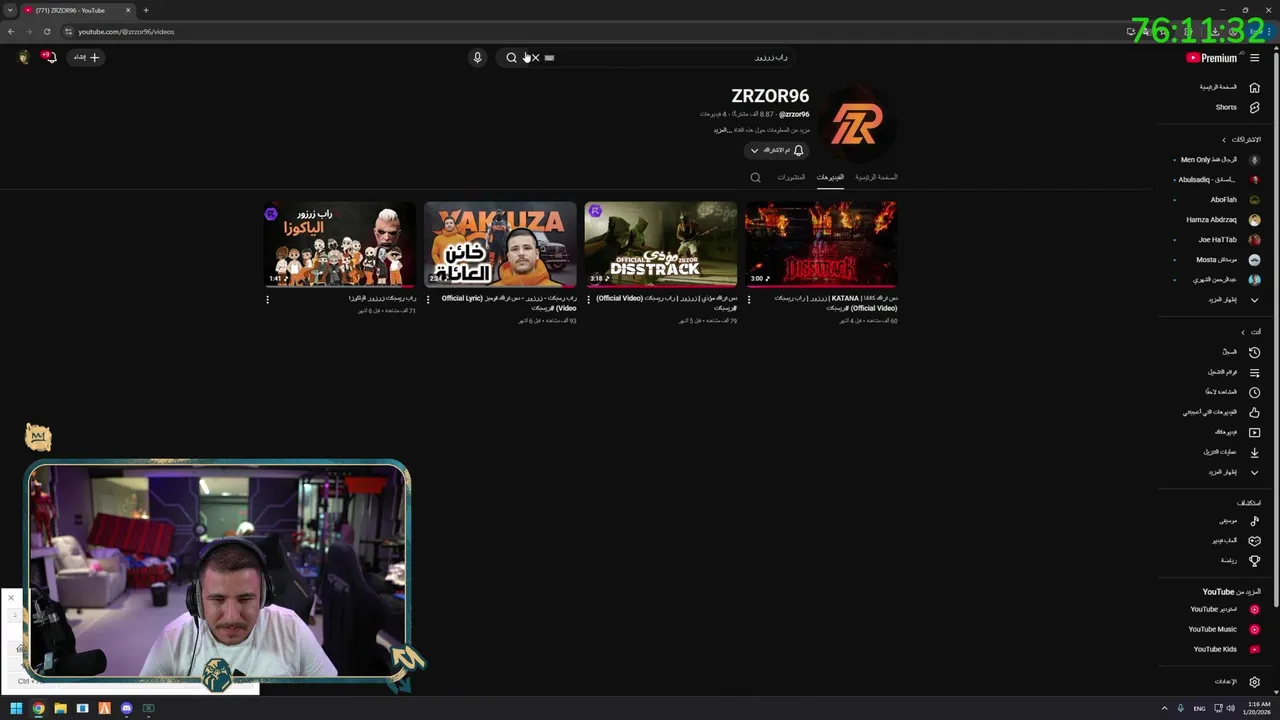
Task: Open the Windows Start menu
Action: point(16,709)
